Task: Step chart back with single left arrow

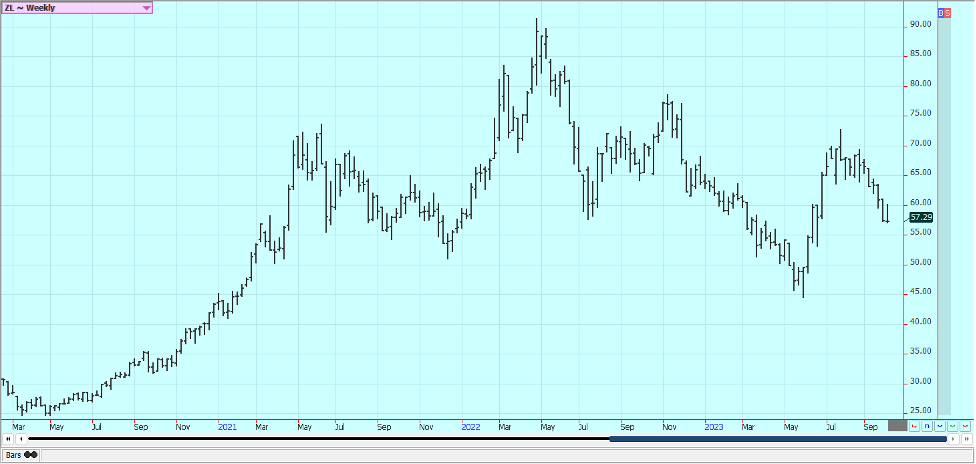Action: point(21,439)
